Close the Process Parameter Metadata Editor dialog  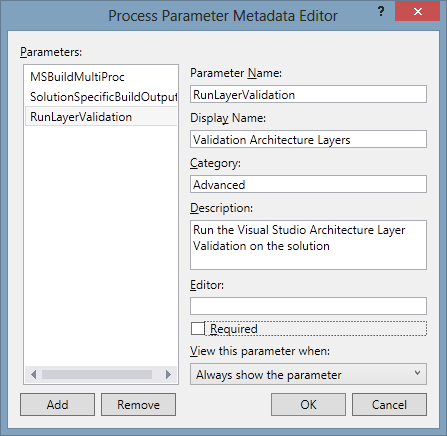(417, 12)
